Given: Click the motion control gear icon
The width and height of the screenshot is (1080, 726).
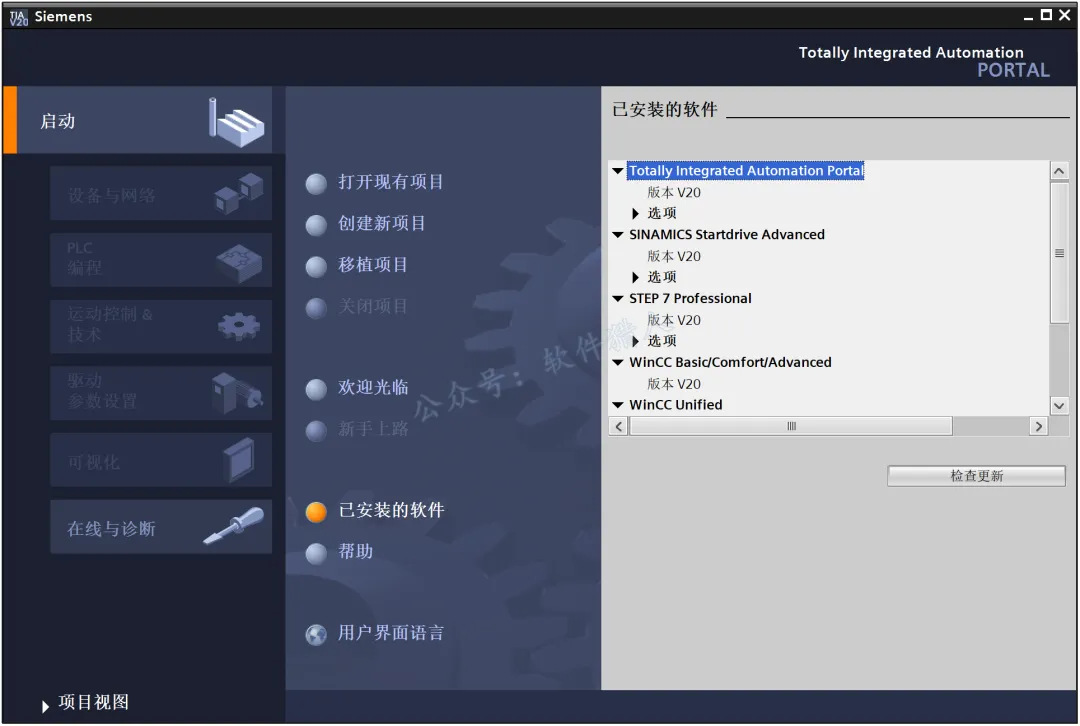Looking at the screenshot, I should tap(238, 326).
